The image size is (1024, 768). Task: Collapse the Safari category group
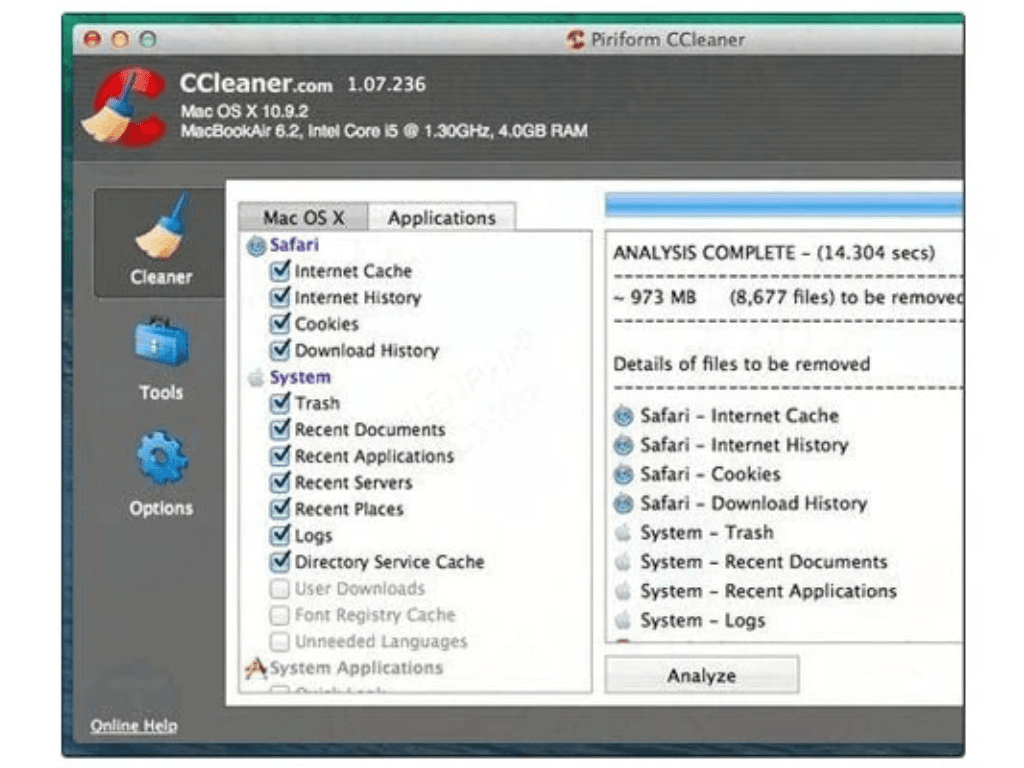tap(294, 245)
